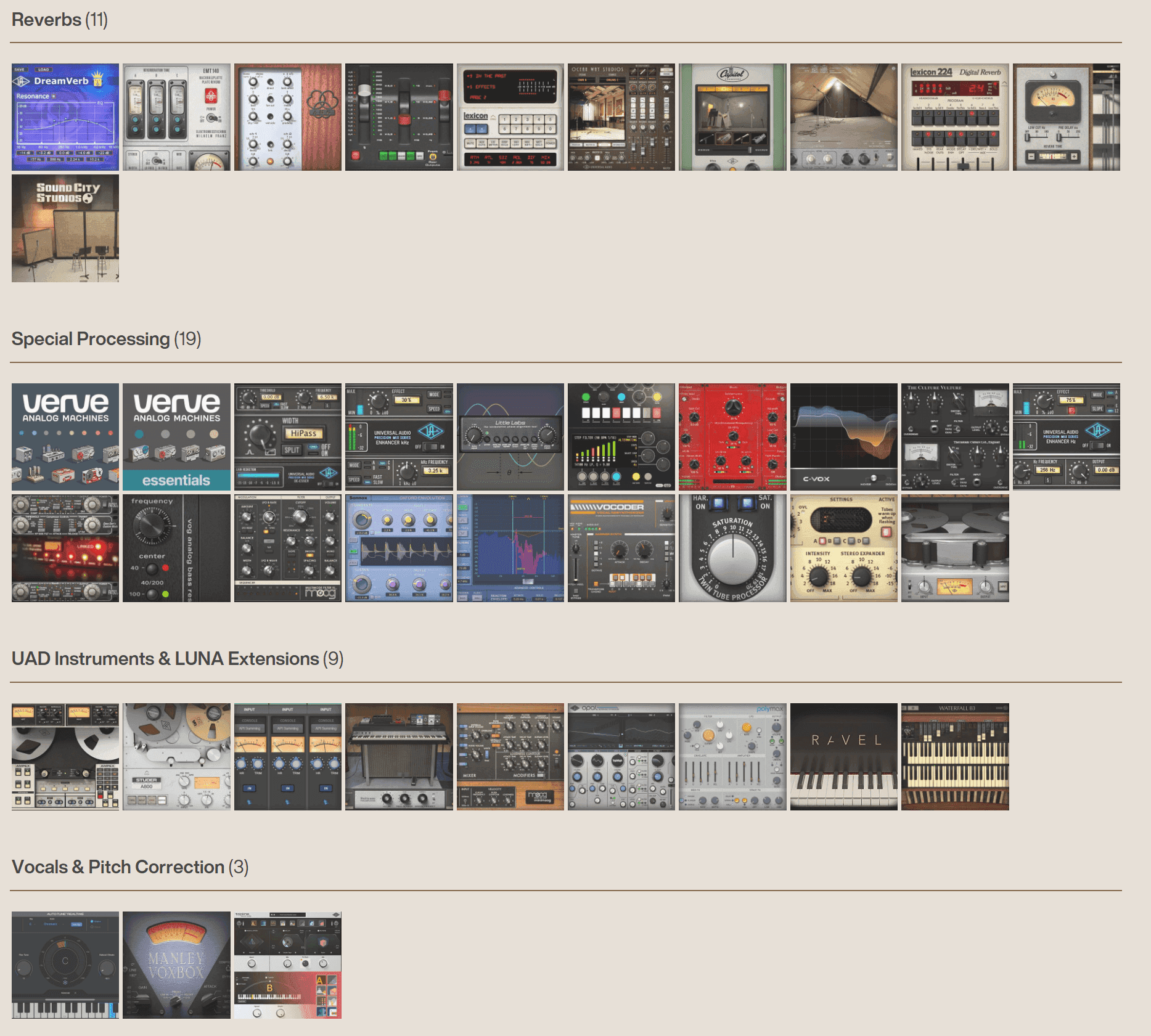Select the Waterfall B3 organ instrument
The image size is (1151, 1036).
(955, 757)
